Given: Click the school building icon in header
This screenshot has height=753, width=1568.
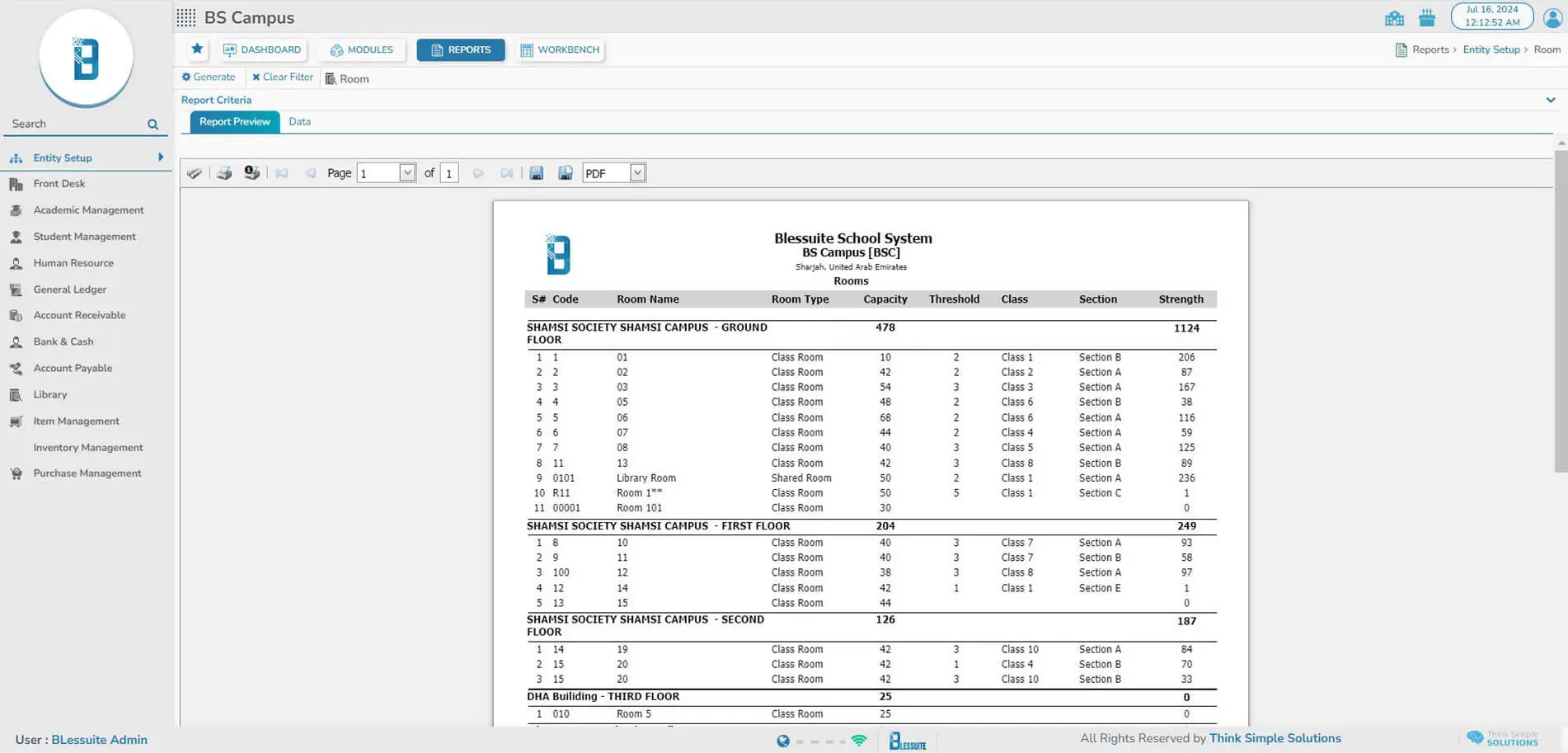Looking at the screenshot, I should click(x=1394, y=17).
